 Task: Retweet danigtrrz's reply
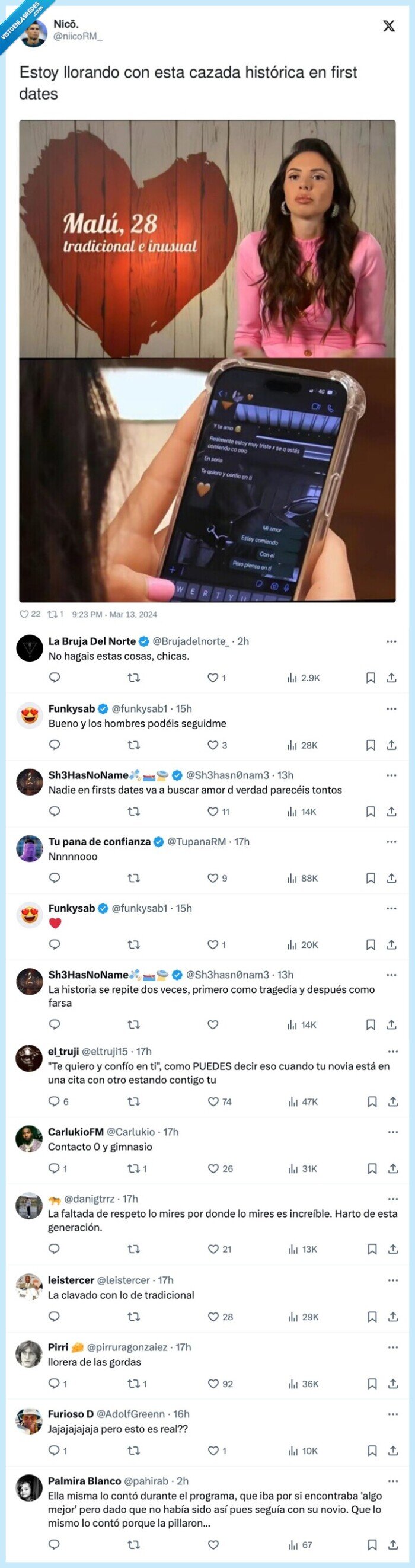[134, 1249]
